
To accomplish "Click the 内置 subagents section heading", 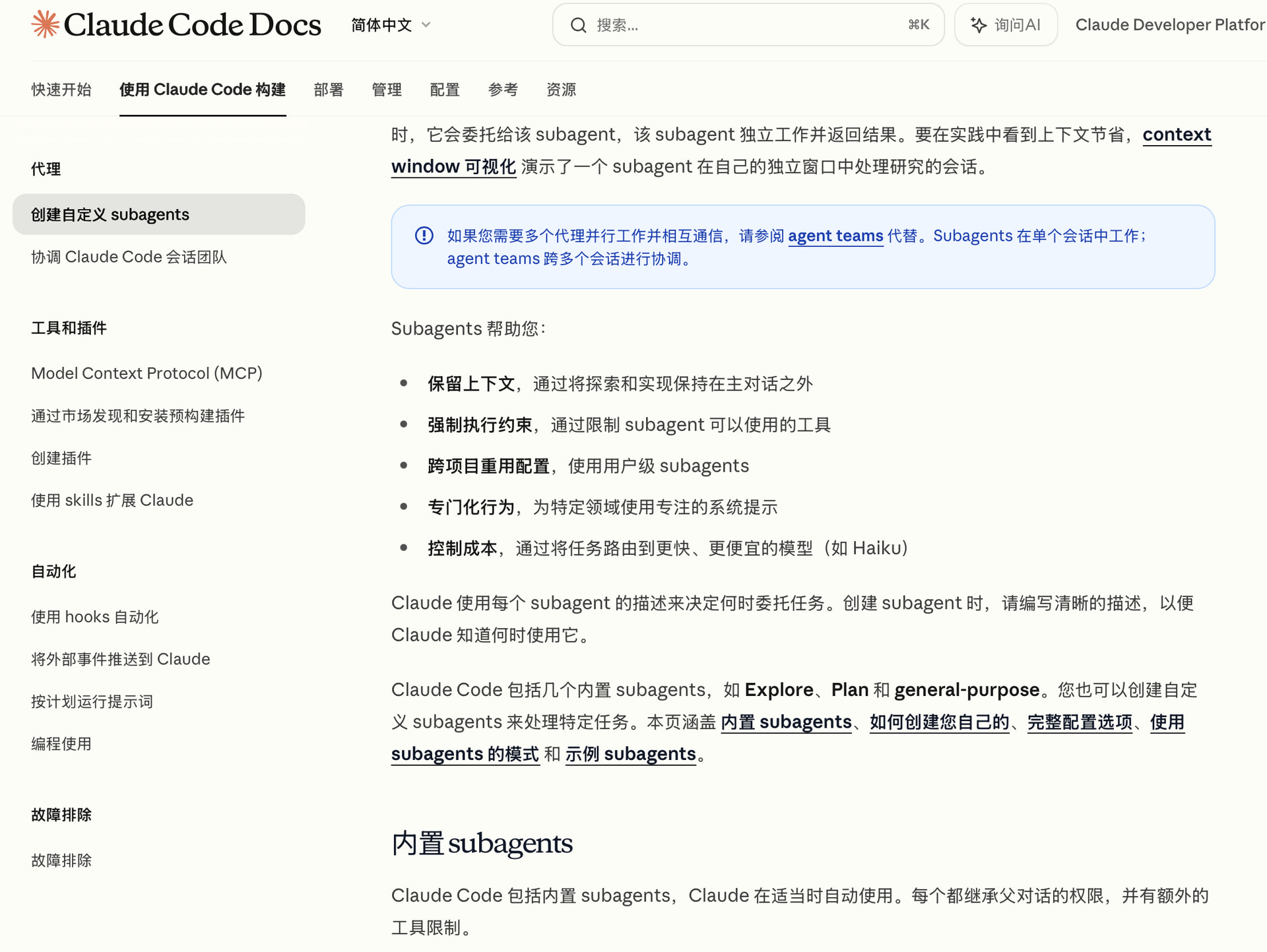I will (x=482, y=843).
